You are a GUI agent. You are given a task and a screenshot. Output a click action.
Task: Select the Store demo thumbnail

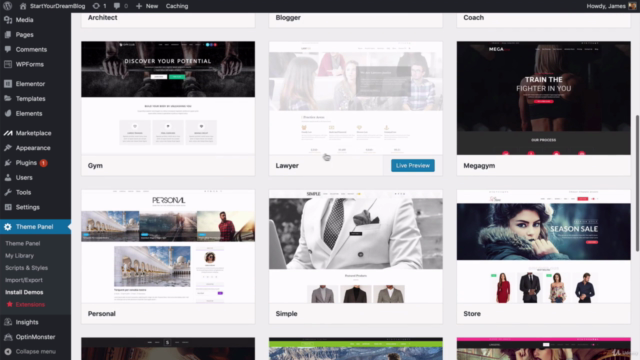click(x=544, y=246)
